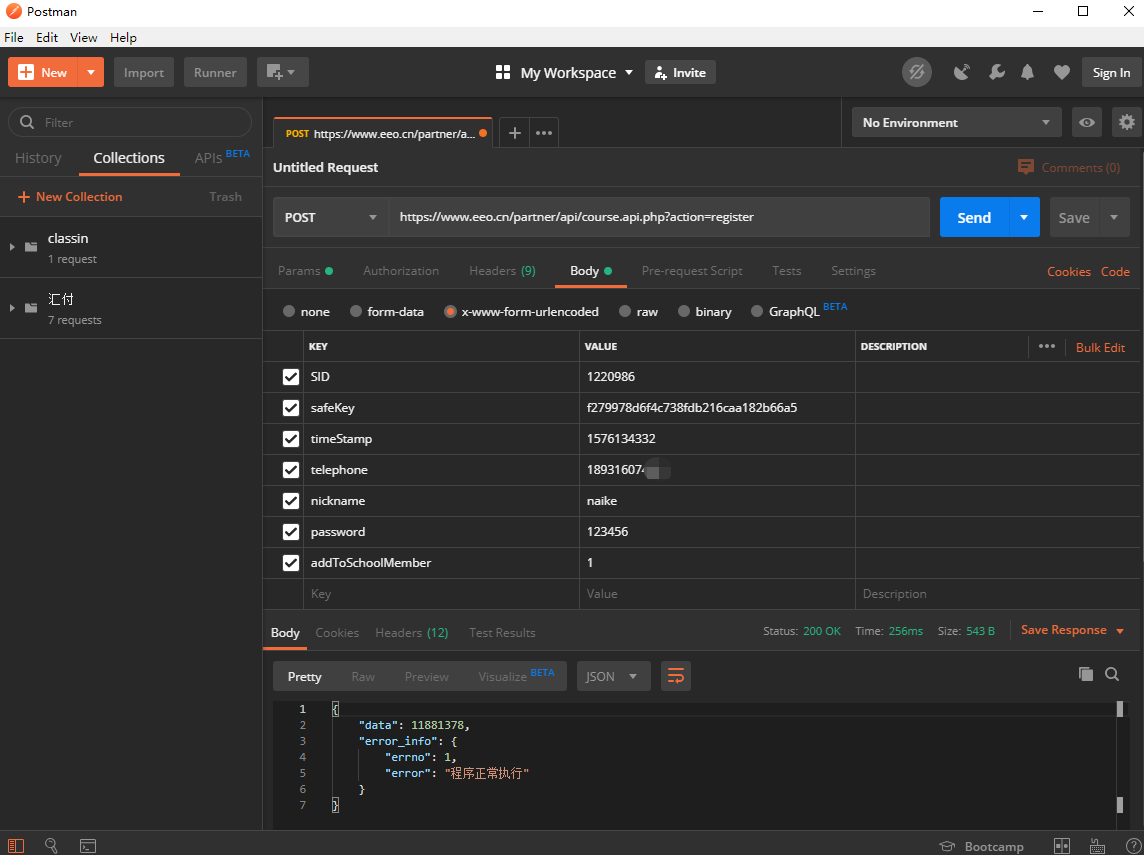Open the JSON response format dropdown
Screen dimensions: 1144x855
[x=613, y=676]
